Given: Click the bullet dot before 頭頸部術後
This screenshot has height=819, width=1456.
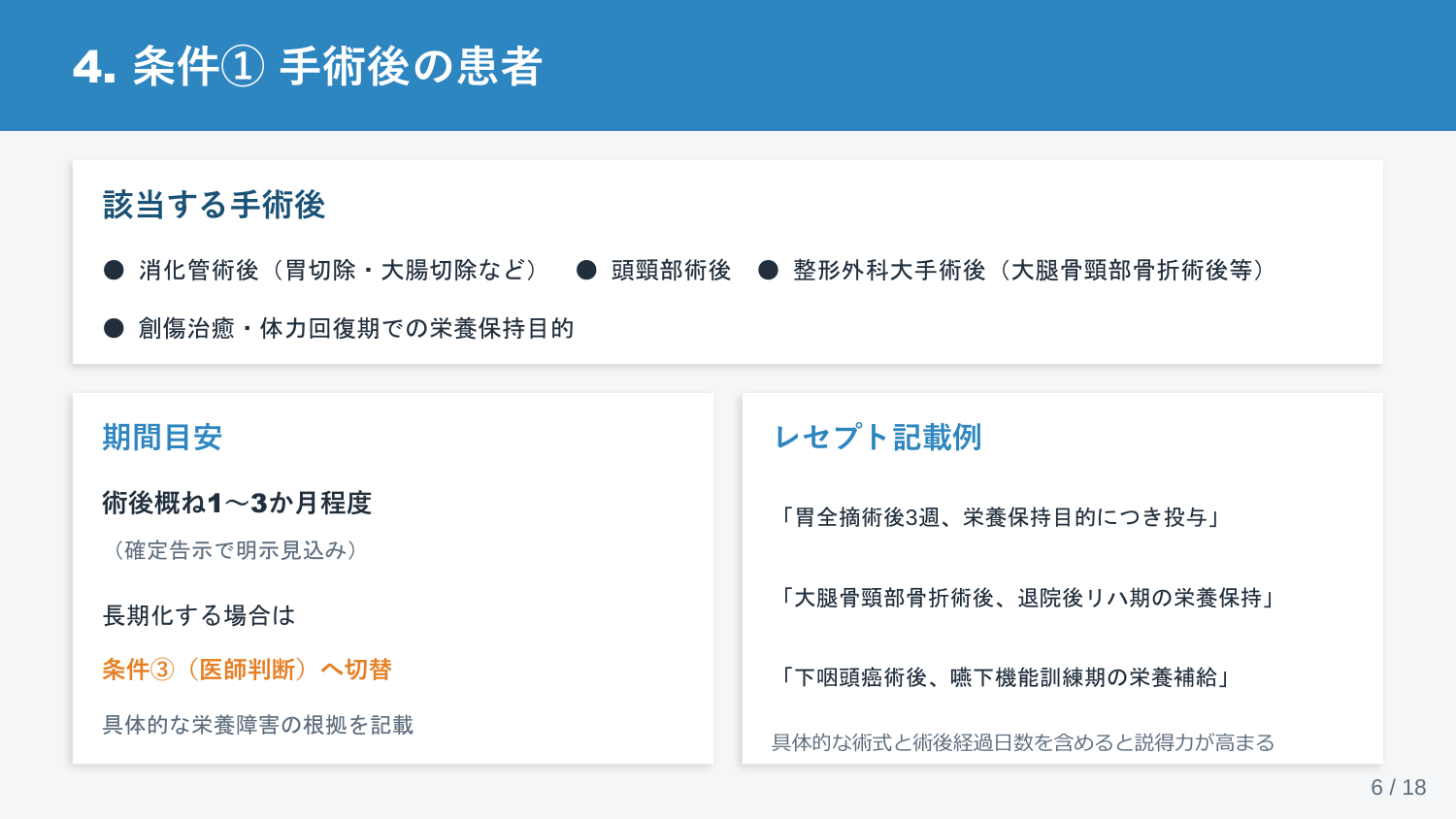Looking at the screenshot, I should tap(586, 270).
